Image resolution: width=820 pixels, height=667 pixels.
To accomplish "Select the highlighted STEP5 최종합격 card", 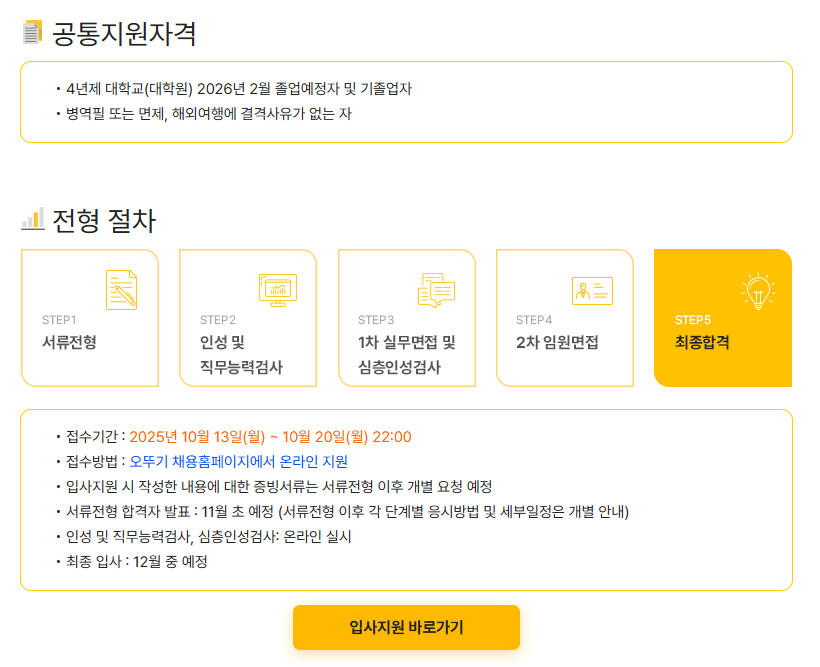I will (723, 318).
